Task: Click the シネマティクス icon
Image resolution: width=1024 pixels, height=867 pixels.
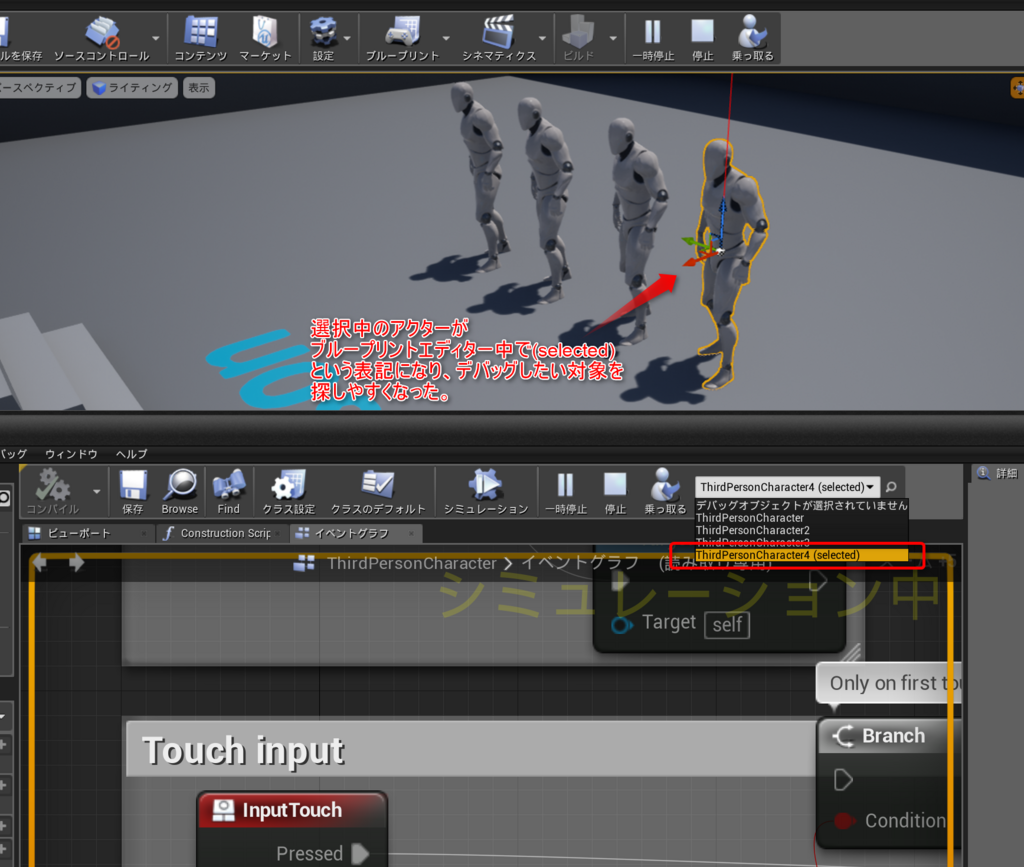Action: coord(497,30)
